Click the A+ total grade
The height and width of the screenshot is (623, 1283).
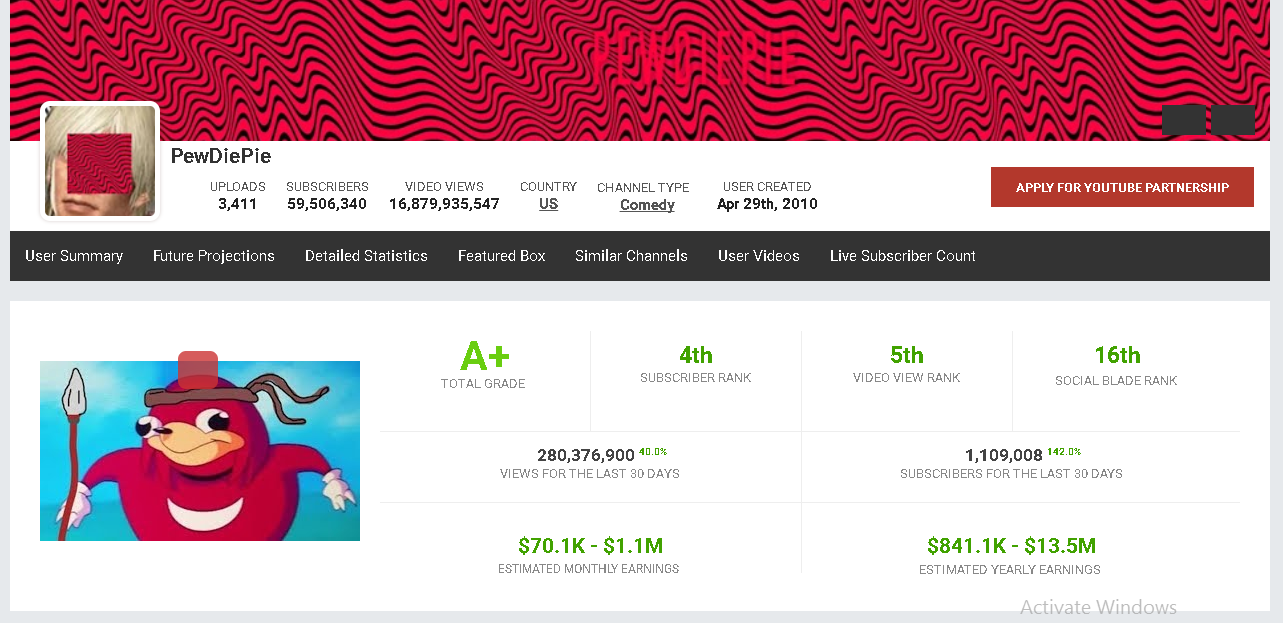pyautogui.click(x=484, y=356)
